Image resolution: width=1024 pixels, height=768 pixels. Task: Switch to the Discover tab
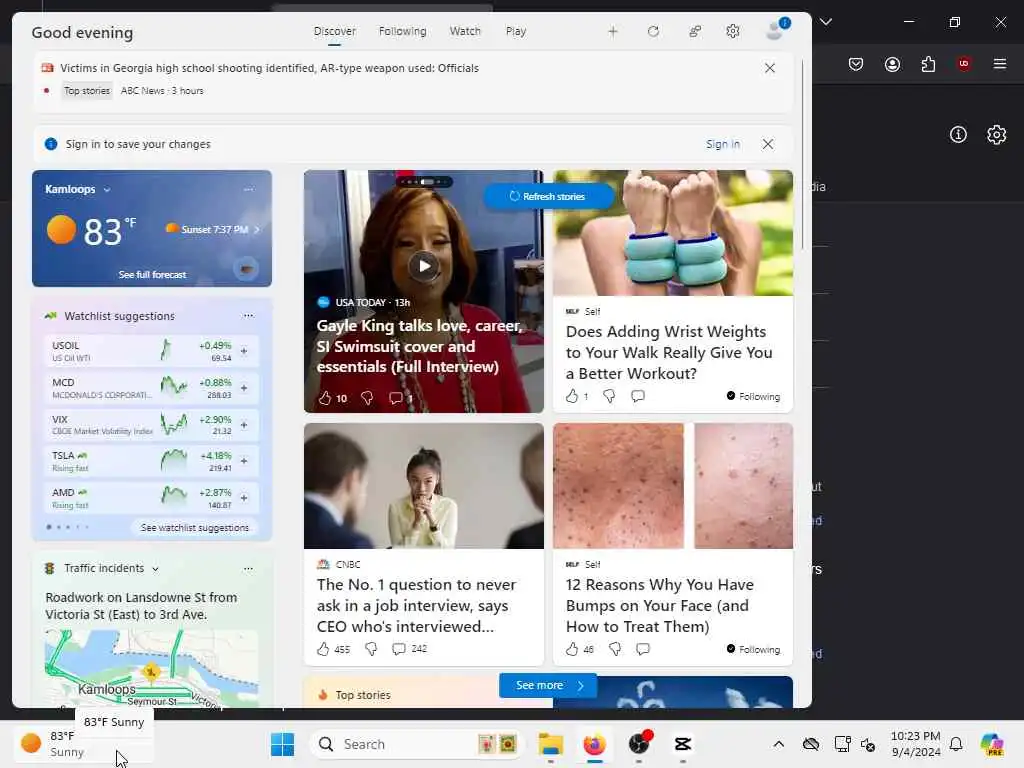334,31
